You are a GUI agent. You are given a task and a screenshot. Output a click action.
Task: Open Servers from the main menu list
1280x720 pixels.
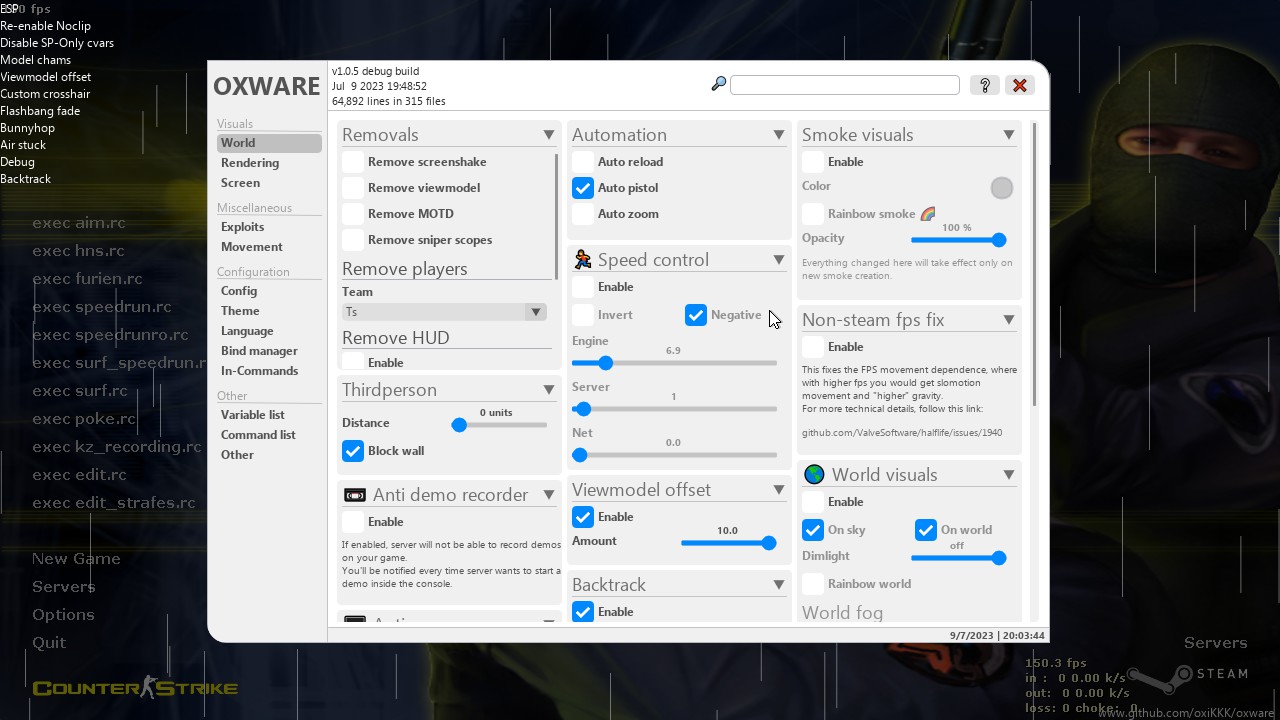pyautogui.click(x=63, y=587)
